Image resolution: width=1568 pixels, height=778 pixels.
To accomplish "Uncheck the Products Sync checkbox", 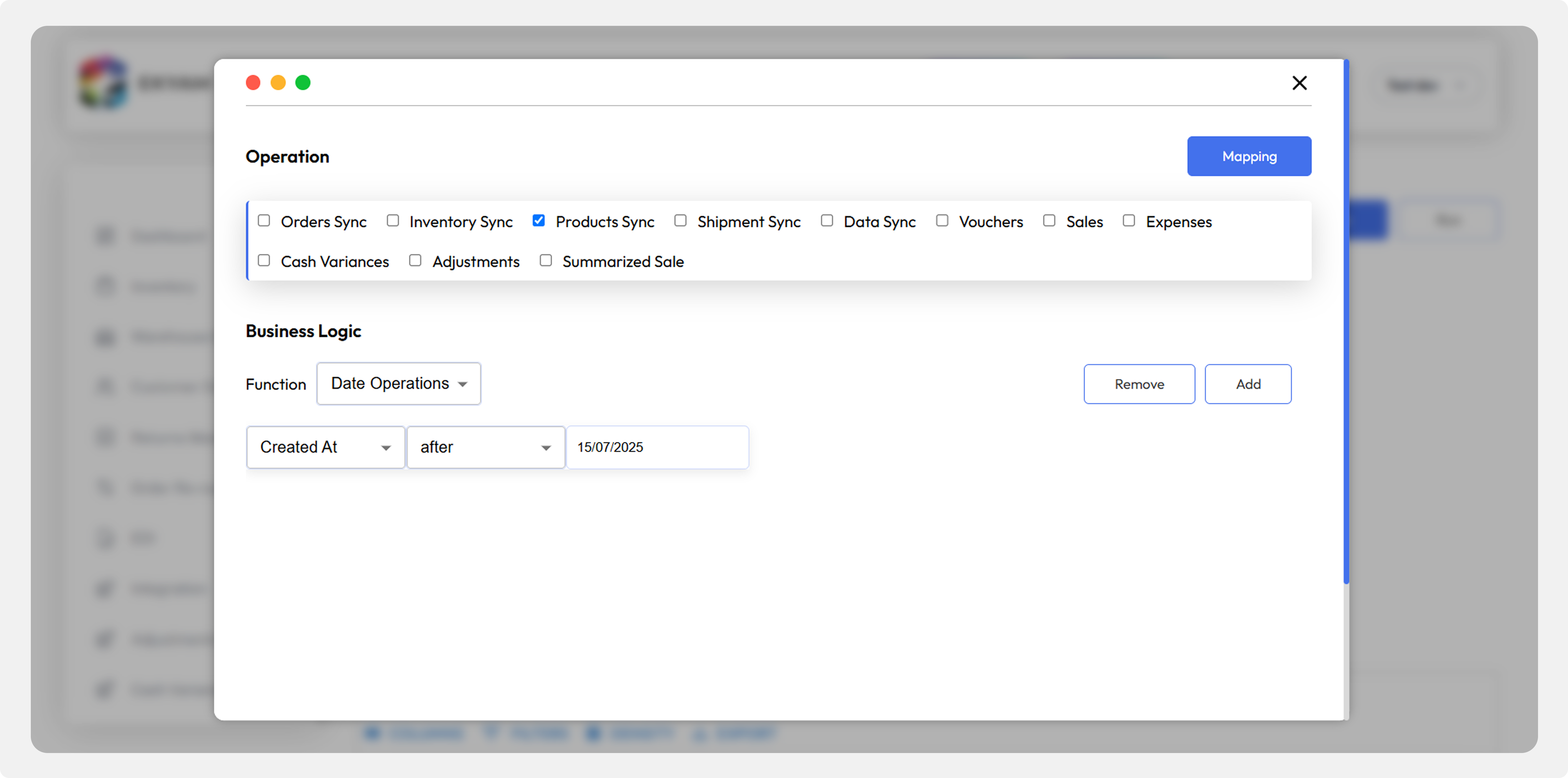I will tap(539, 220).
